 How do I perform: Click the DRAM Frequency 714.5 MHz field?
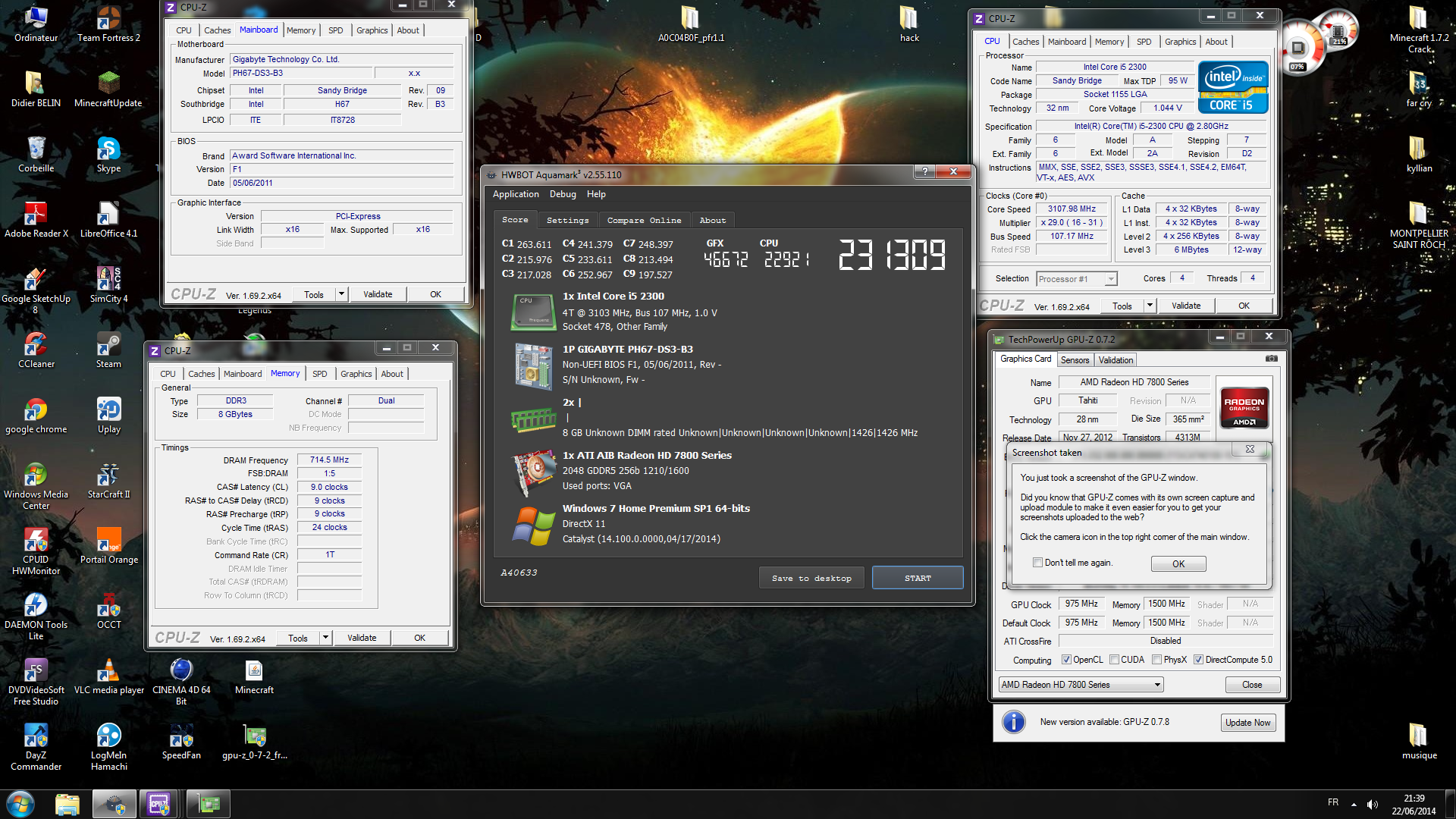(x=329, y=460)
